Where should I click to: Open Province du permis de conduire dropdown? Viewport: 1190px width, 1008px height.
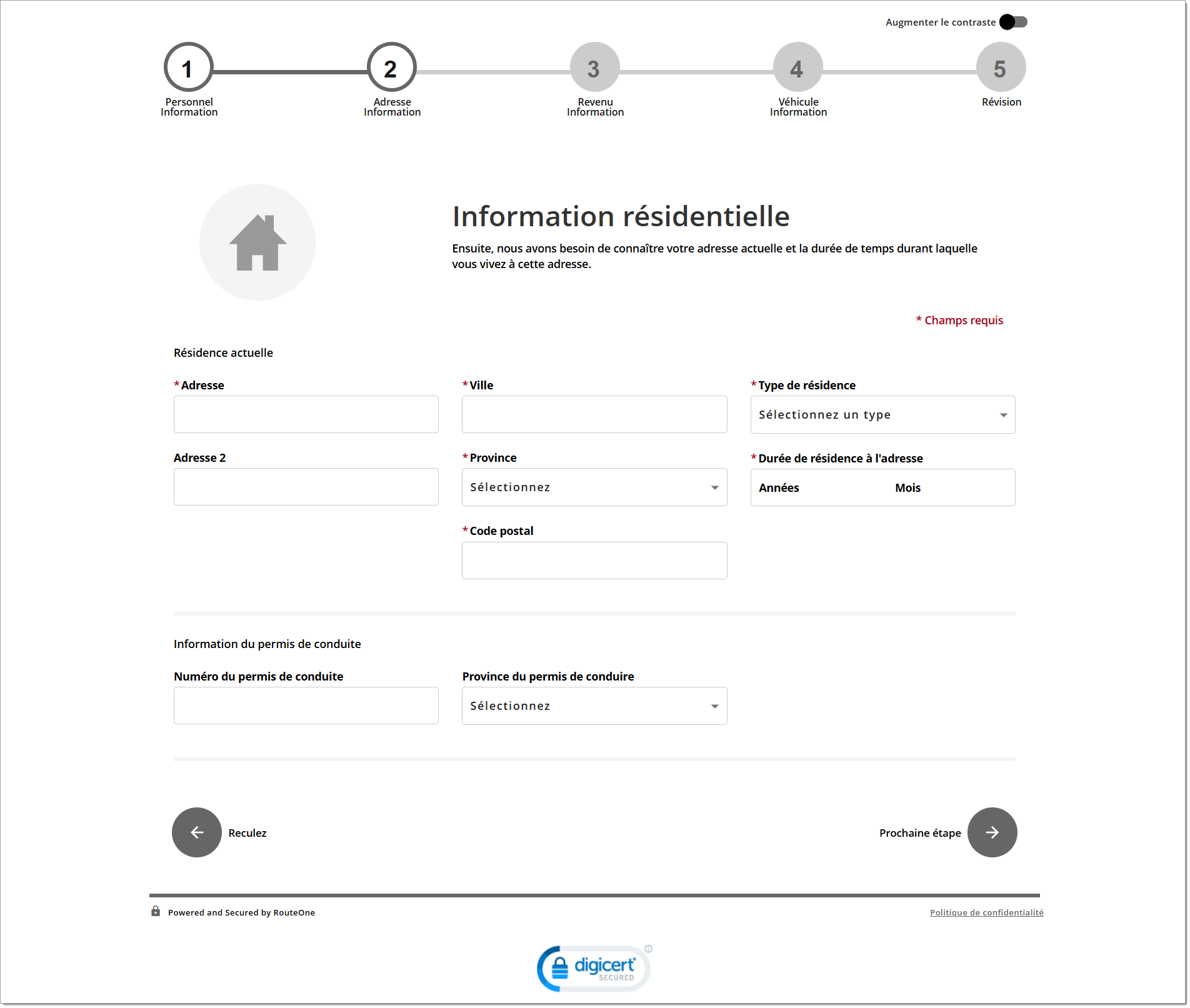(x=594, y=706)
